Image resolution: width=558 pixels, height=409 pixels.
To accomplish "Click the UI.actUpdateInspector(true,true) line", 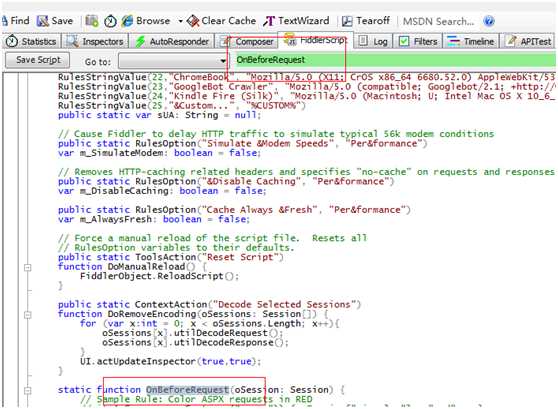I will [x=170, y=361].
